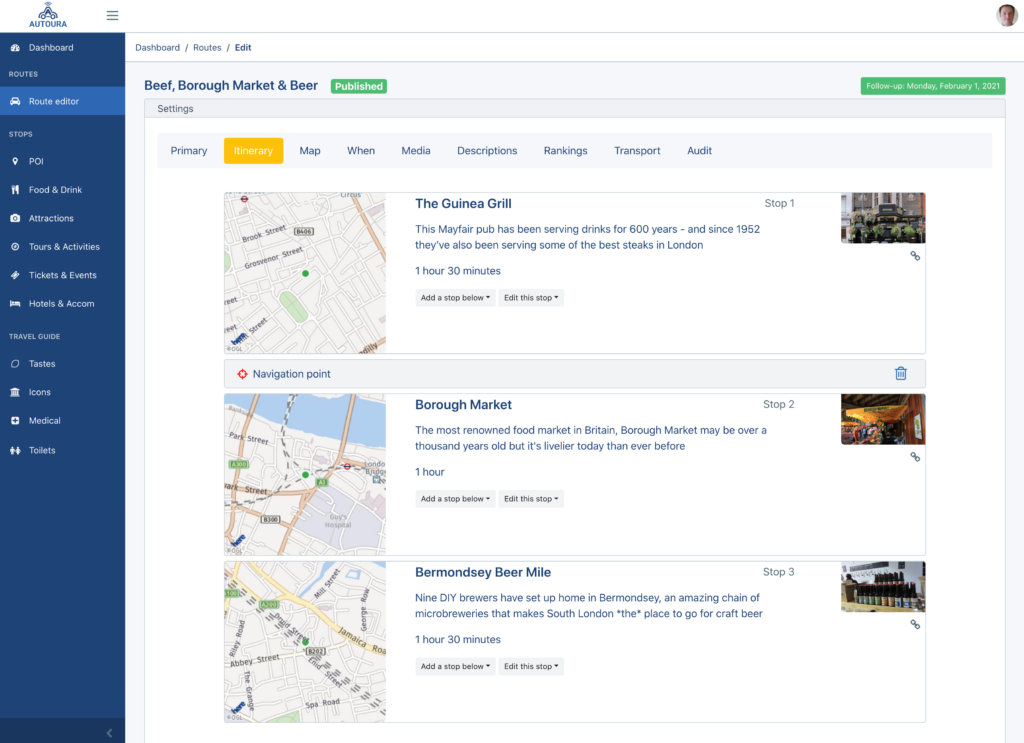Click the Follow-up date button
Image resolution: width=1024 pixels, height=743 pixels.
point(933,86)
